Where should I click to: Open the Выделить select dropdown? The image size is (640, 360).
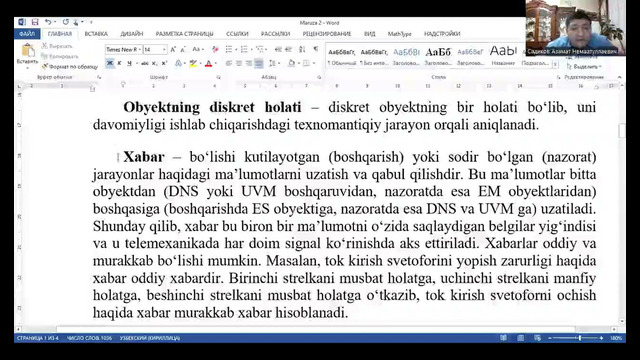point(584,66)
